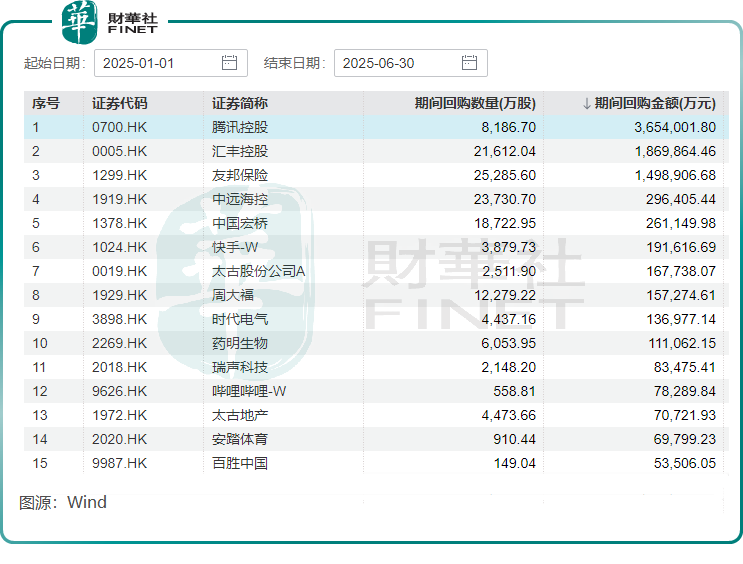This screenshot has width=743, height=564.
Task: Click the 序号 column header
Action: tap(45, 103)
